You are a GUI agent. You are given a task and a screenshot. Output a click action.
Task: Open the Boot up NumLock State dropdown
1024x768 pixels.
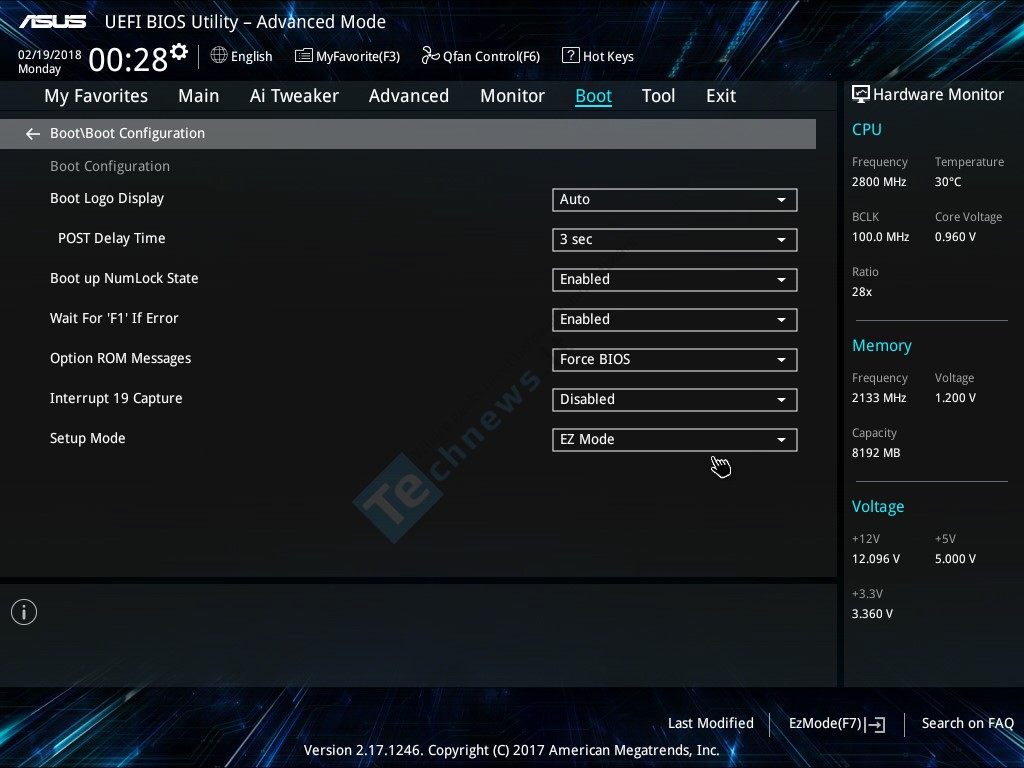pos(675,280)
